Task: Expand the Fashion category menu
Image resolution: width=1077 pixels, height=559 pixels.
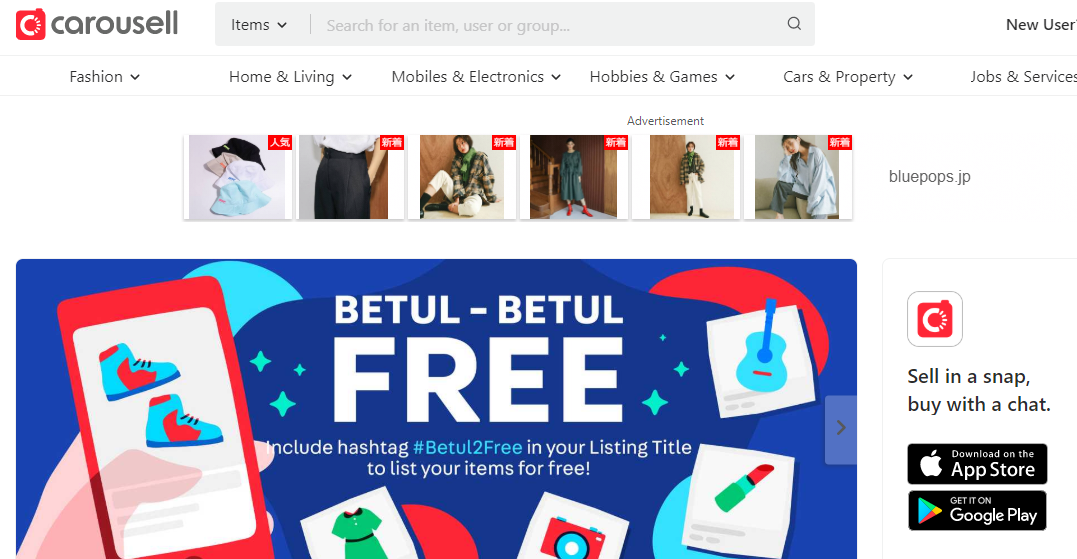Action: (x=104, y=77)
